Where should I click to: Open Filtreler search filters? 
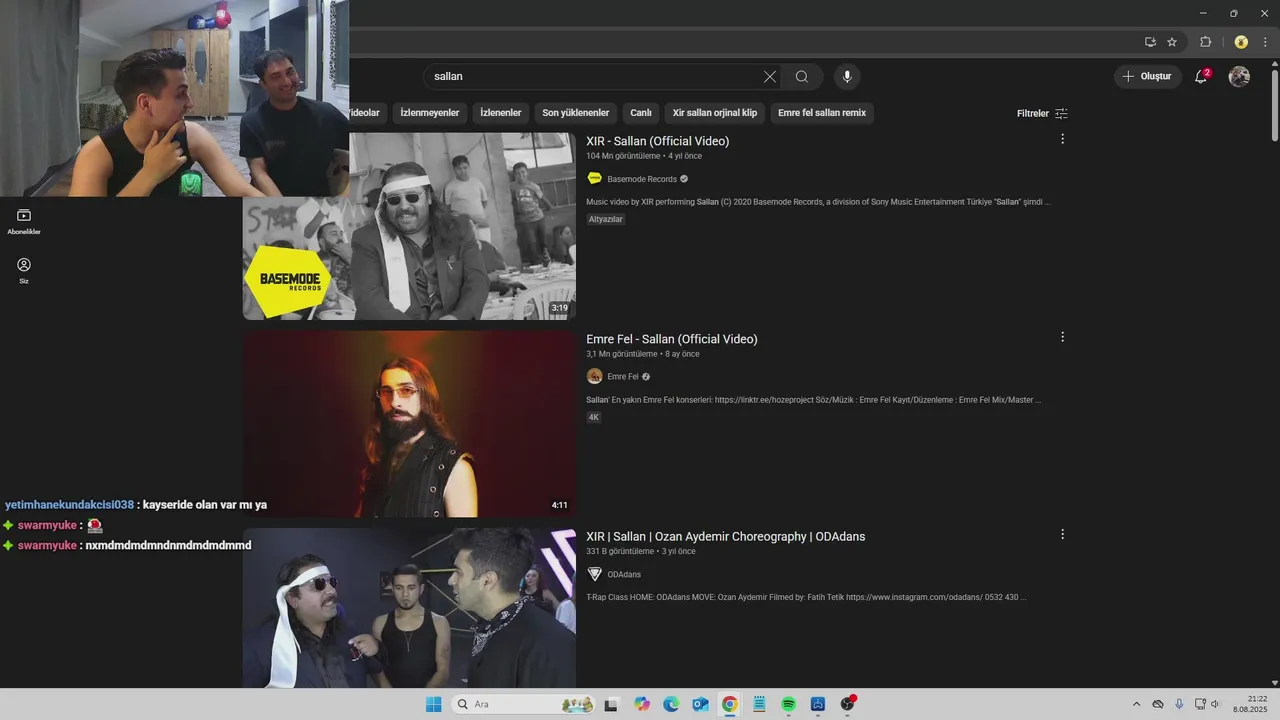[x=1042, y=113]
